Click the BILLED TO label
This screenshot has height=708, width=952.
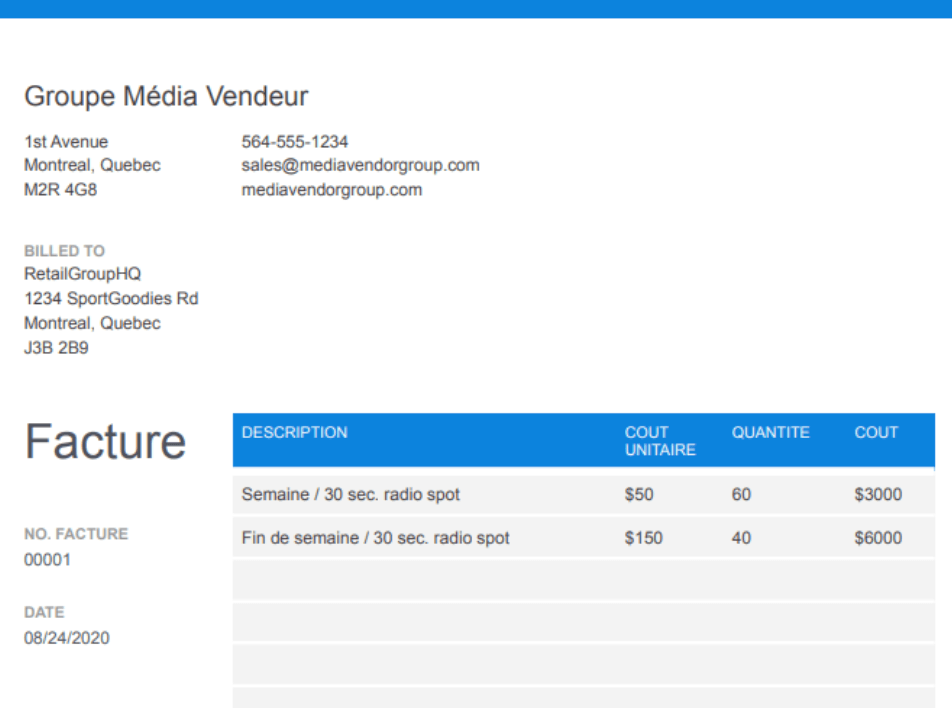[x=64, y=251]
